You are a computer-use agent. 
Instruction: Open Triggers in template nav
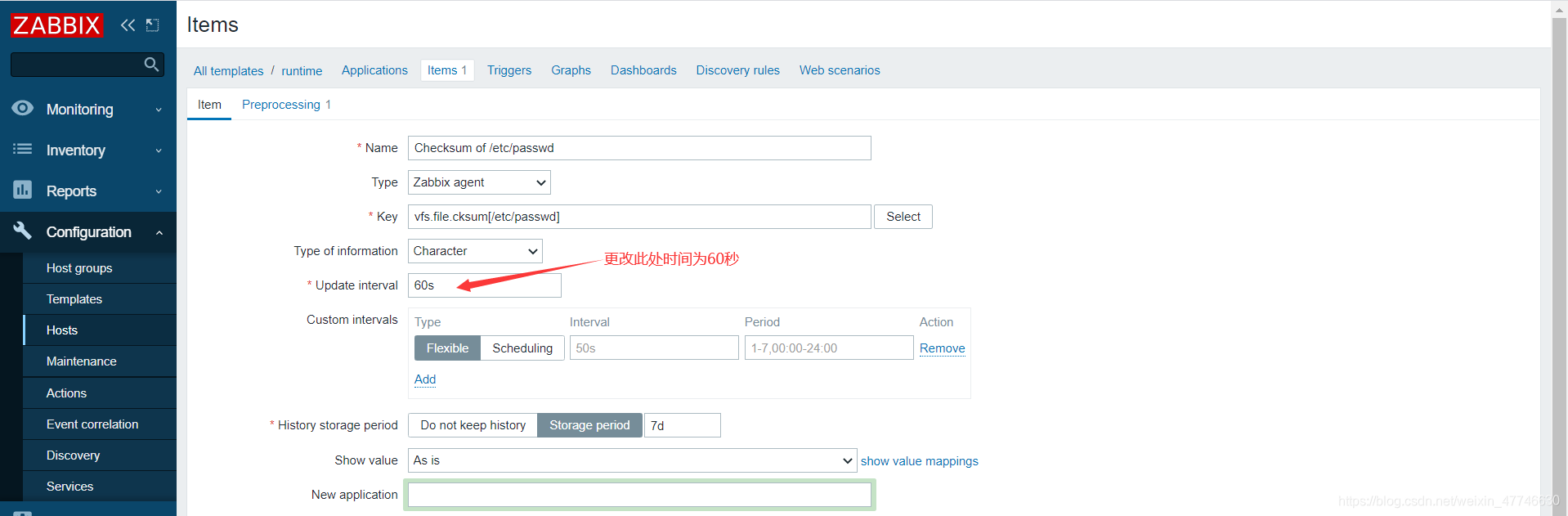click(509, 70)
